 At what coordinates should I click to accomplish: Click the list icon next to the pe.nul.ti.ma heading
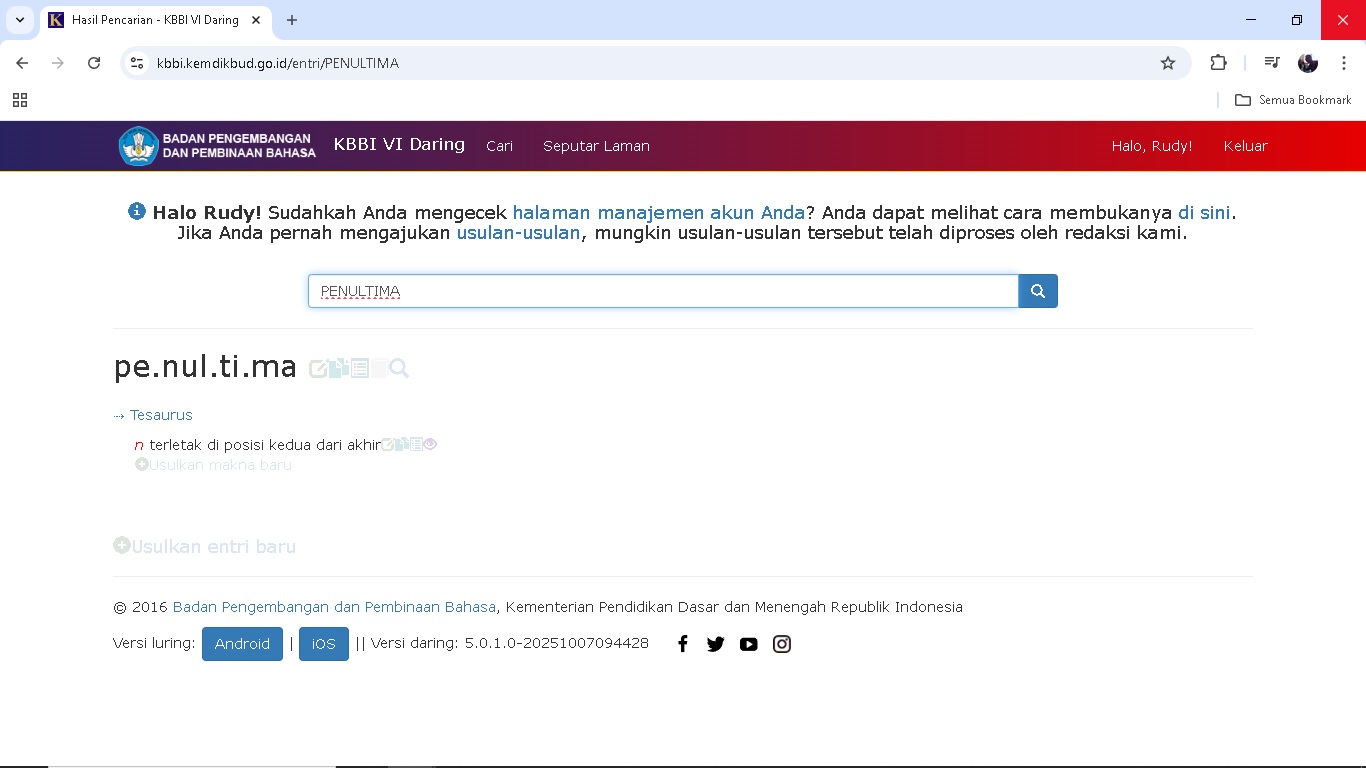[359, 369]
